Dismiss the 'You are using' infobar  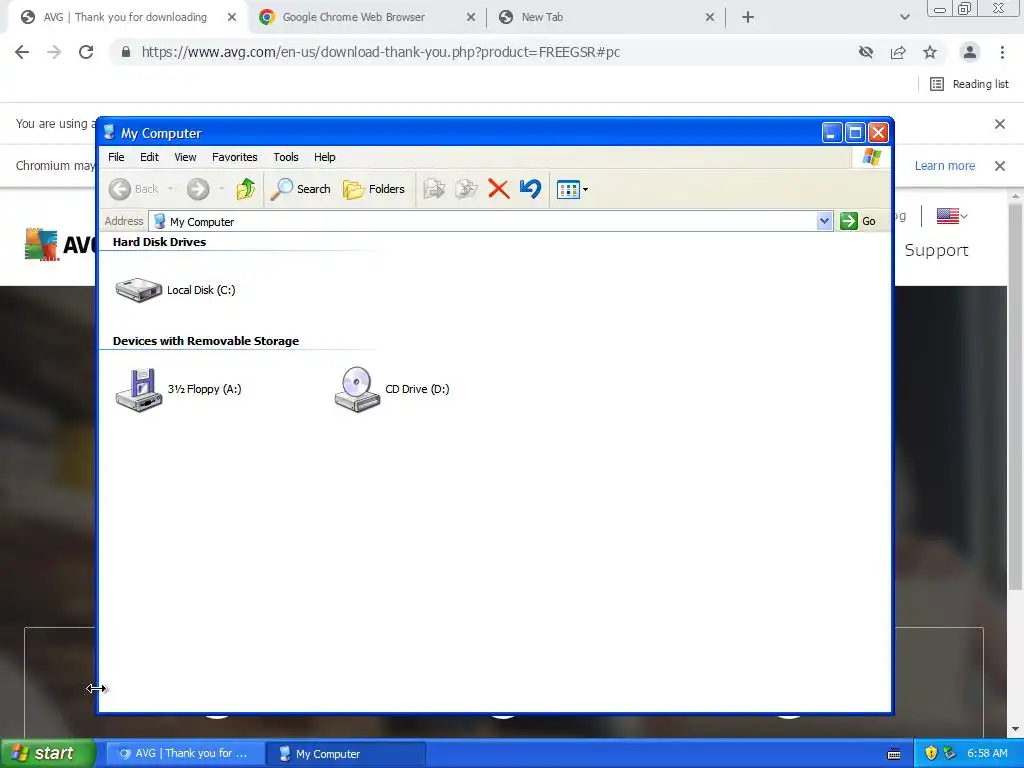(999, 124)
